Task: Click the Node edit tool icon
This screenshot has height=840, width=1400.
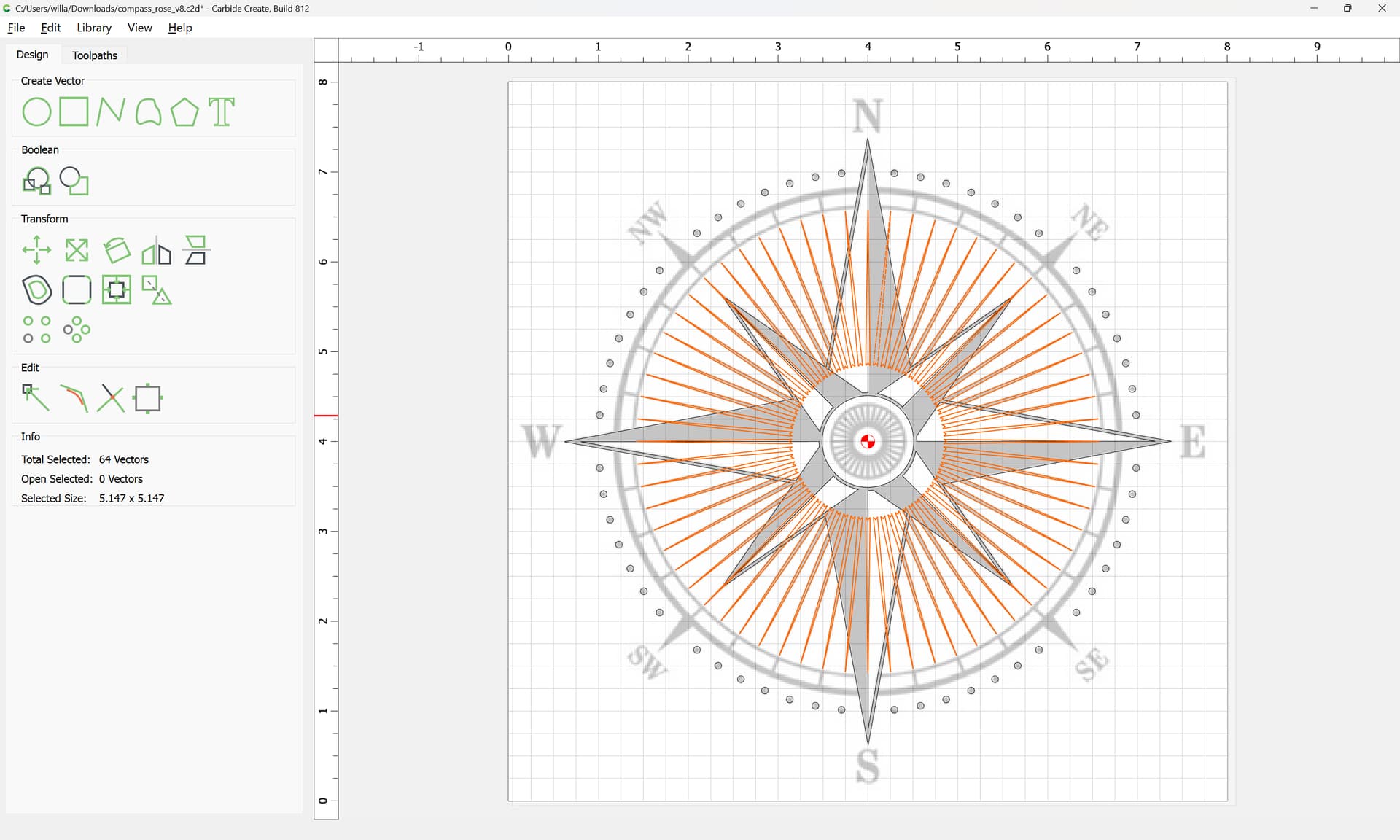Action: pos(36,398)
